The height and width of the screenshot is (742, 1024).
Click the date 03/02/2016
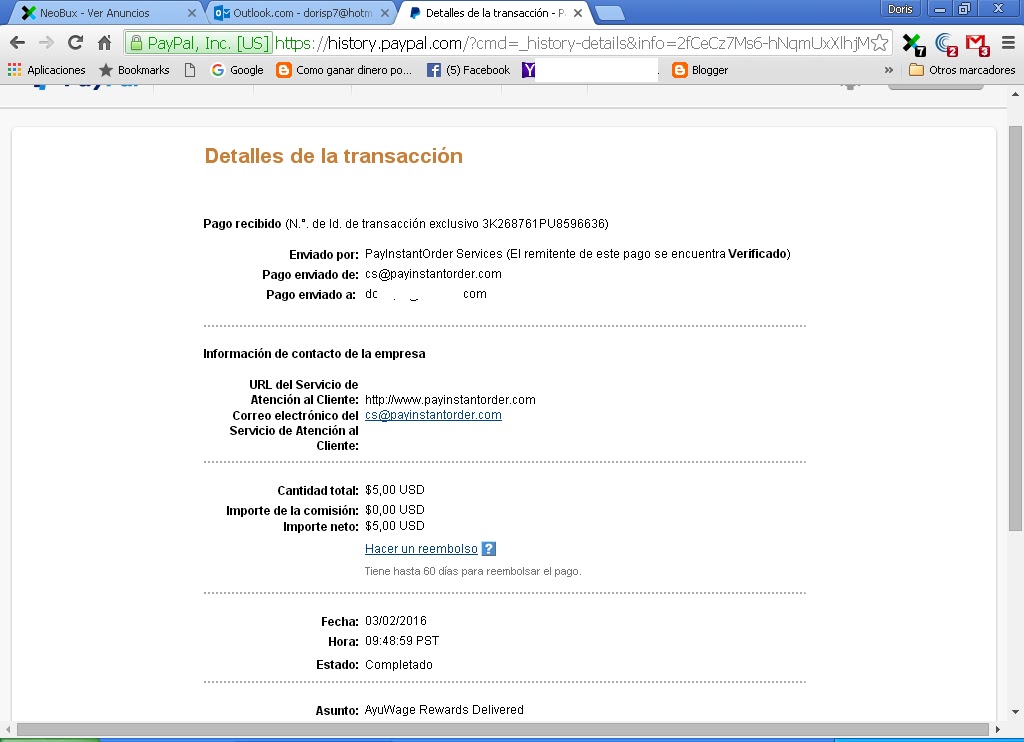(x=396, y=621)
